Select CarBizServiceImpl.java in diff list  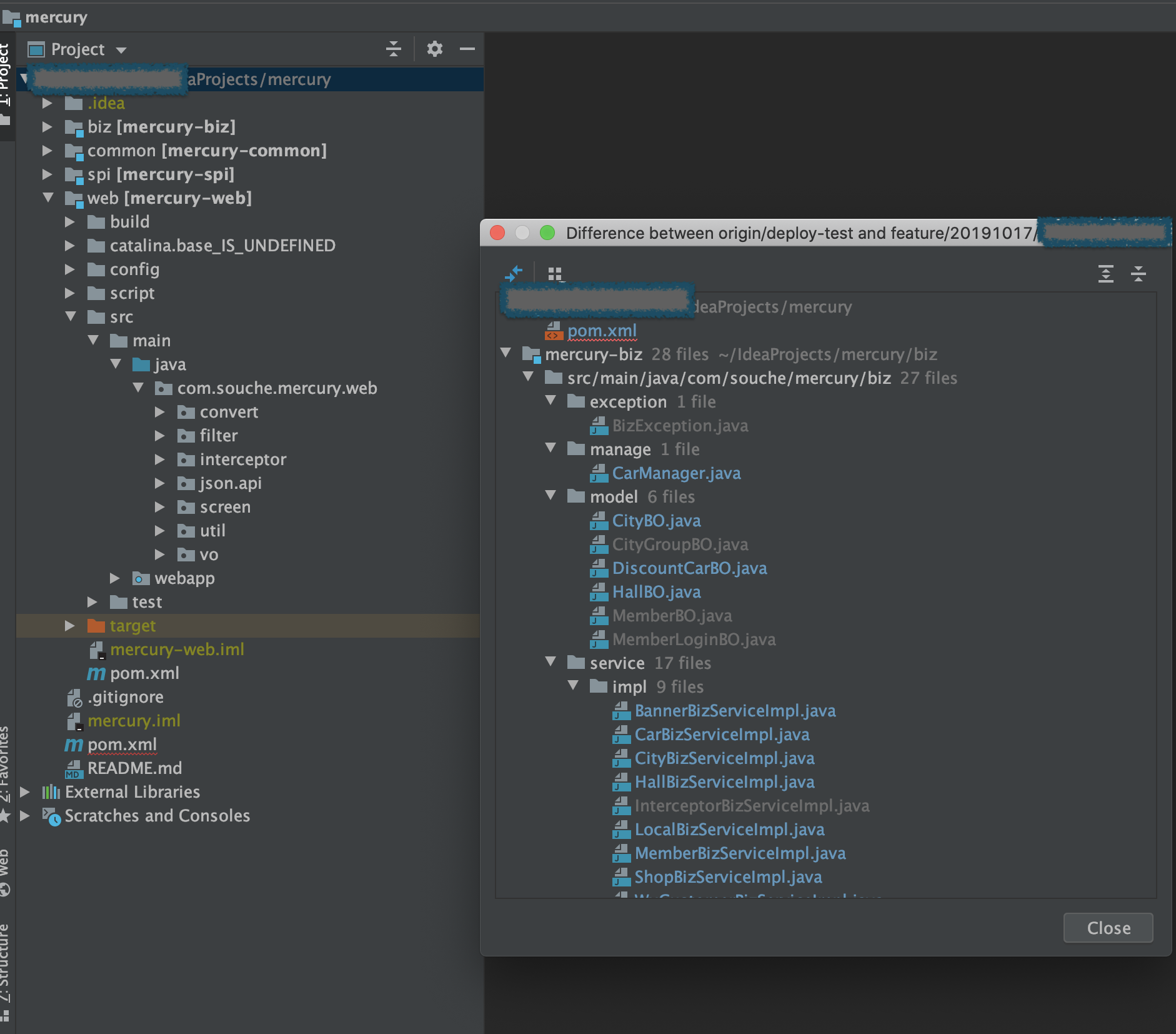tap(722, 735)
